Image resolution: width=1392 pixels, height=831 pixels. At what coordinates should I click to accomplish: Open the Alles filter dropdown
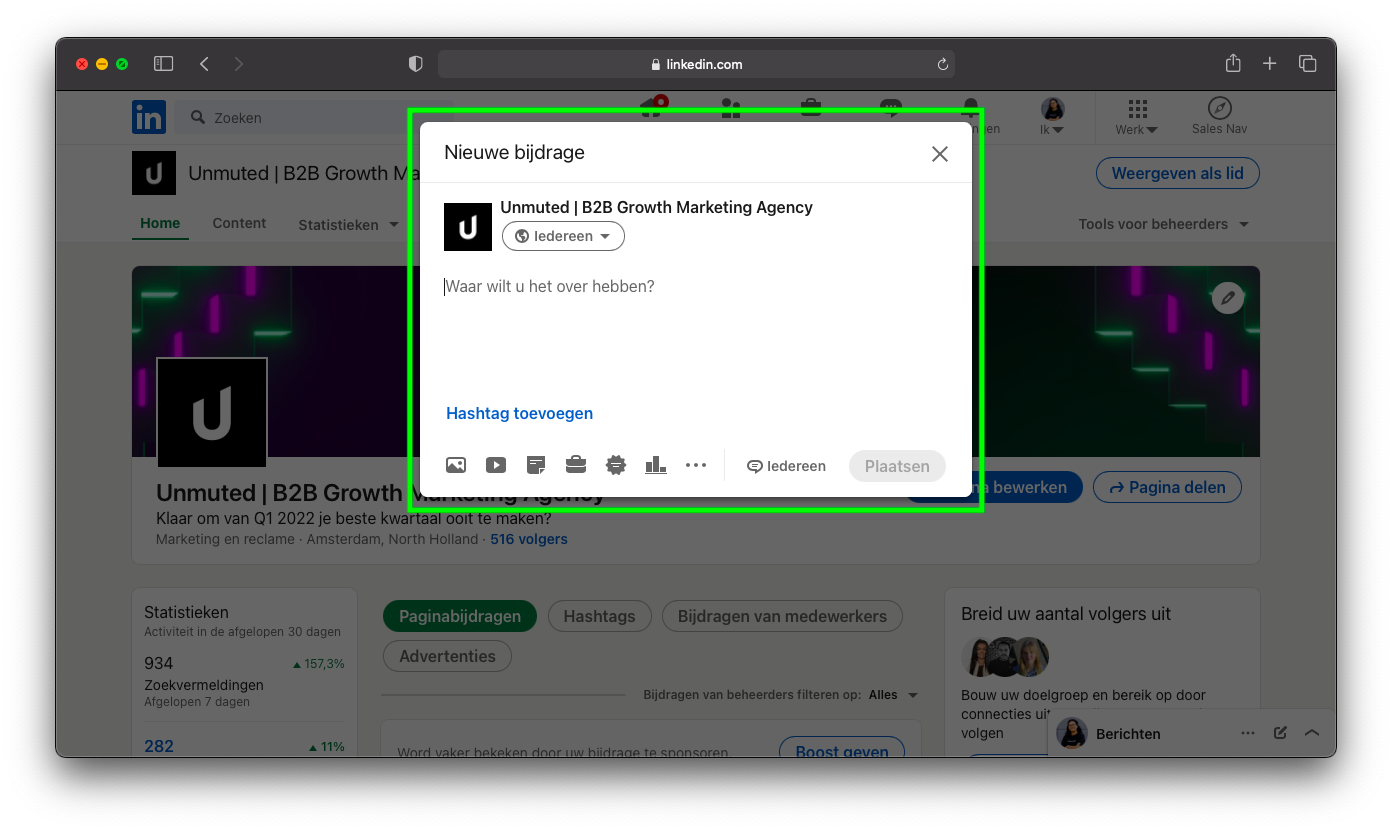tap(892, 695)
